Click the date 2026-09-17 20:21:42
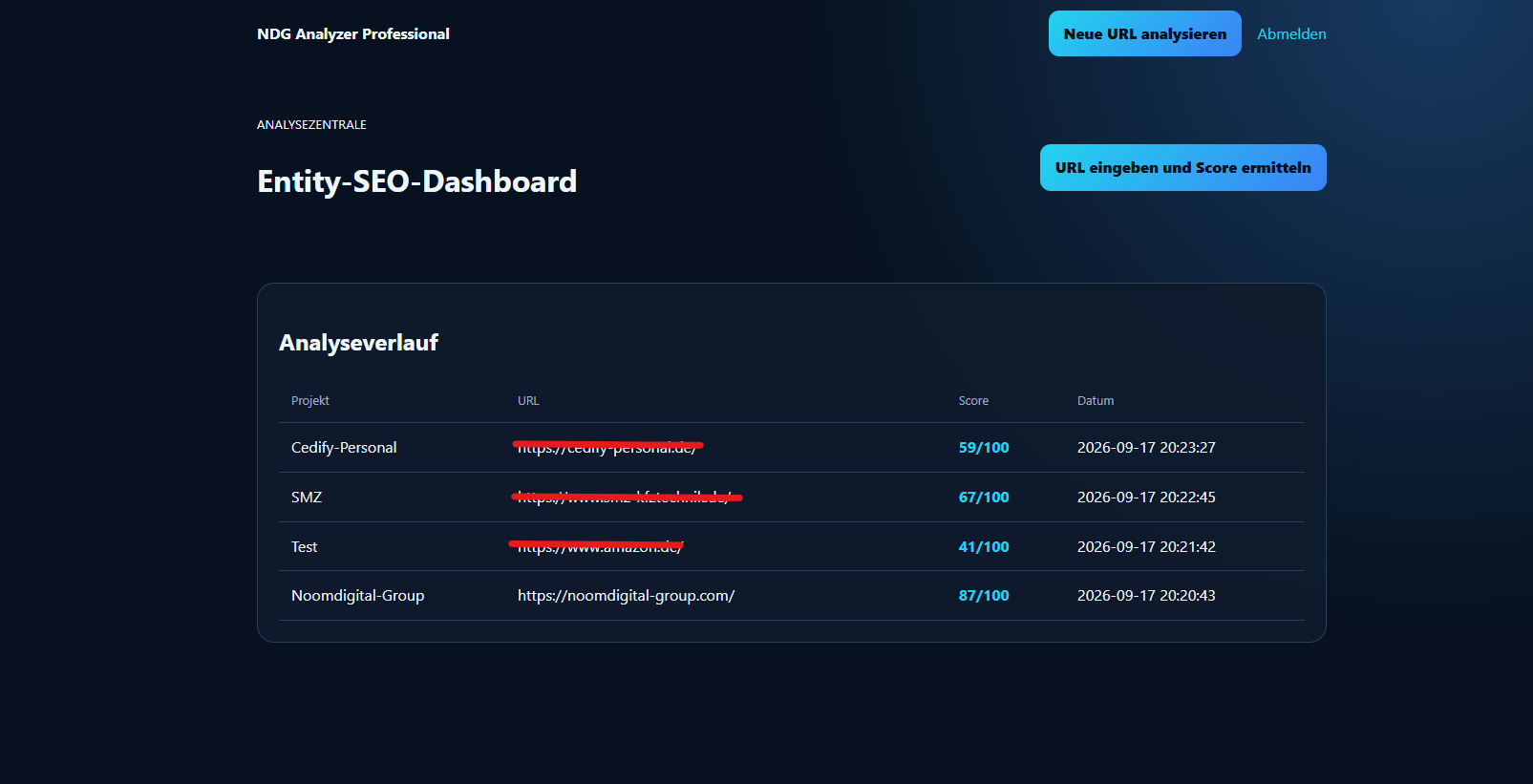1533x784 pixels. pyautogui.click(x=1146, y=546)
